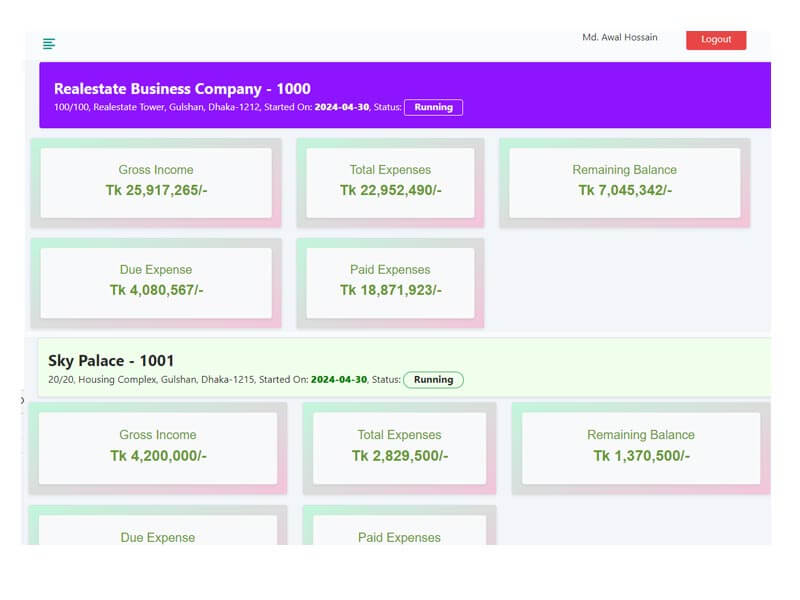Viewport: 800px width, 600px height.
Task: Click the hamburger menu icon
Action: [49, 43]
